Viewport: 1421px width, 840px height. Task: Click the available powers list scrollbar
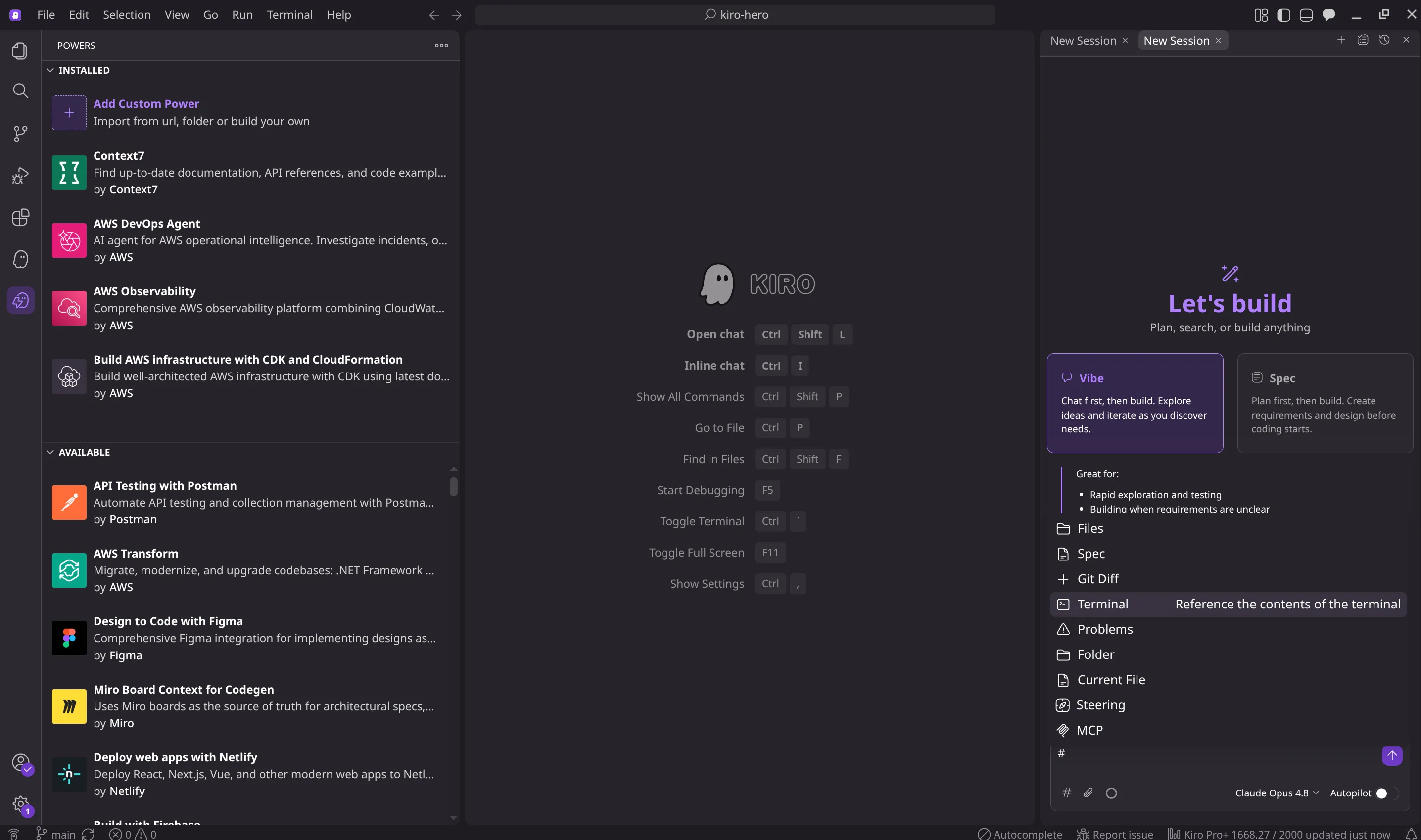453,487
